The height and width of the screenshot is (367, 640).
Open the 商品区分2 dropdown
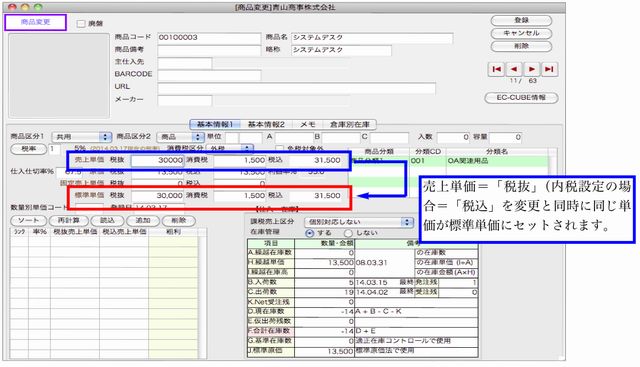pos(180,137)
